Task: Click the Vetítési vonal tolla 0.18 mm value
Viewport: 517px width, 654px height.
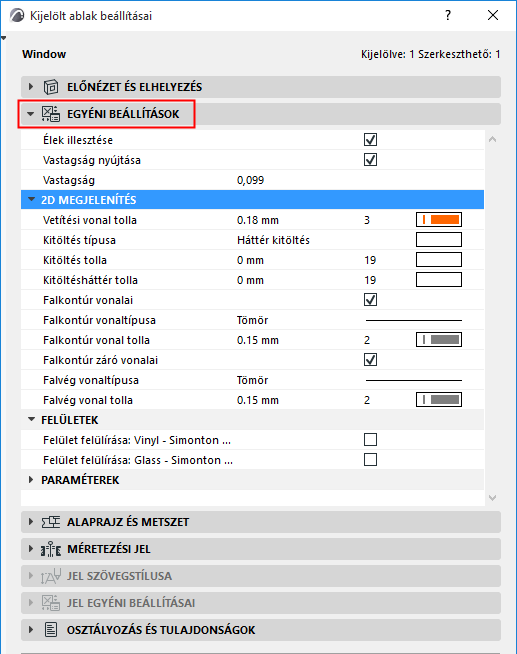Action: [x=258, y=220]
